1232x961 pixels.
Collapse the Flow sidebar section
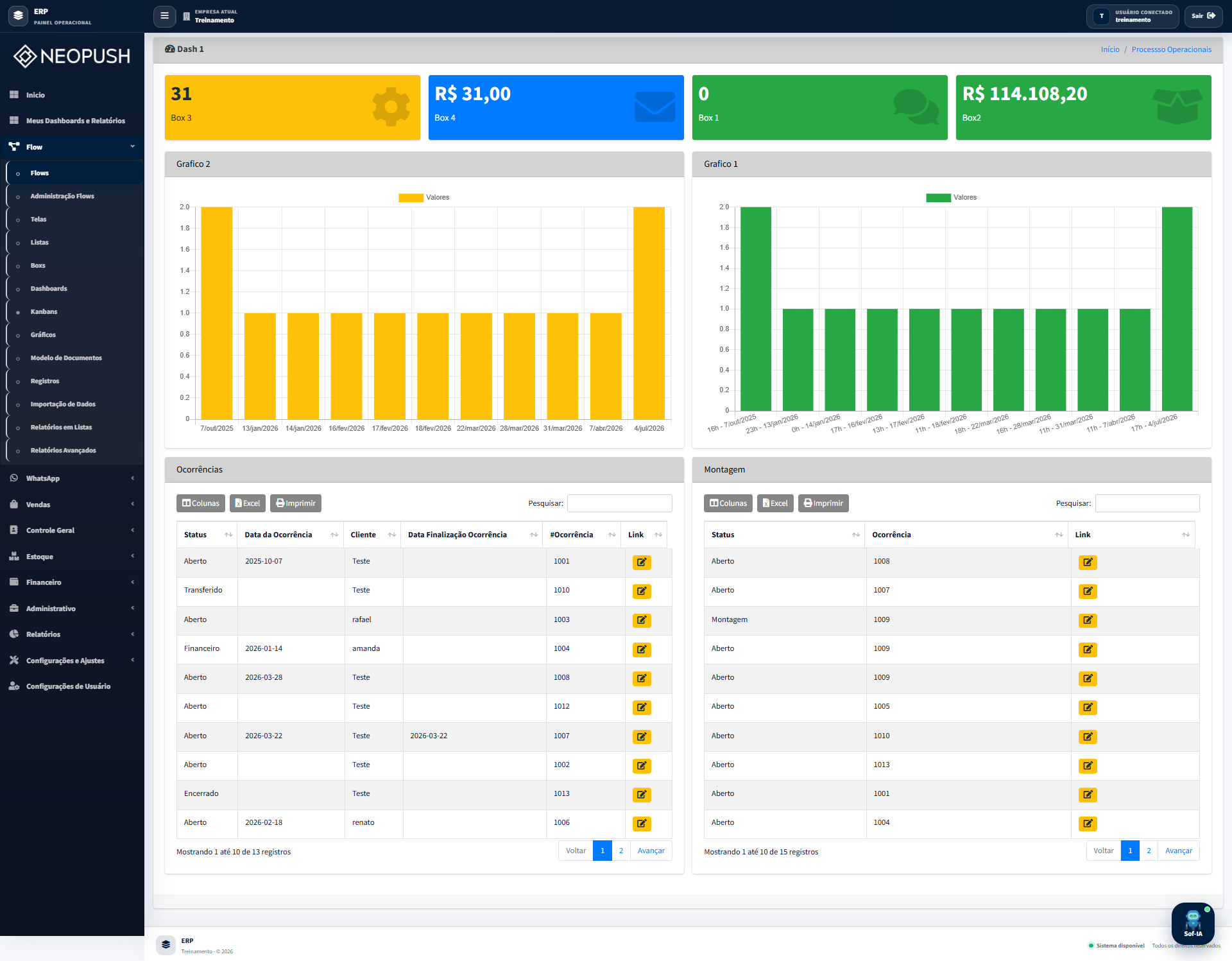point(72,147)
